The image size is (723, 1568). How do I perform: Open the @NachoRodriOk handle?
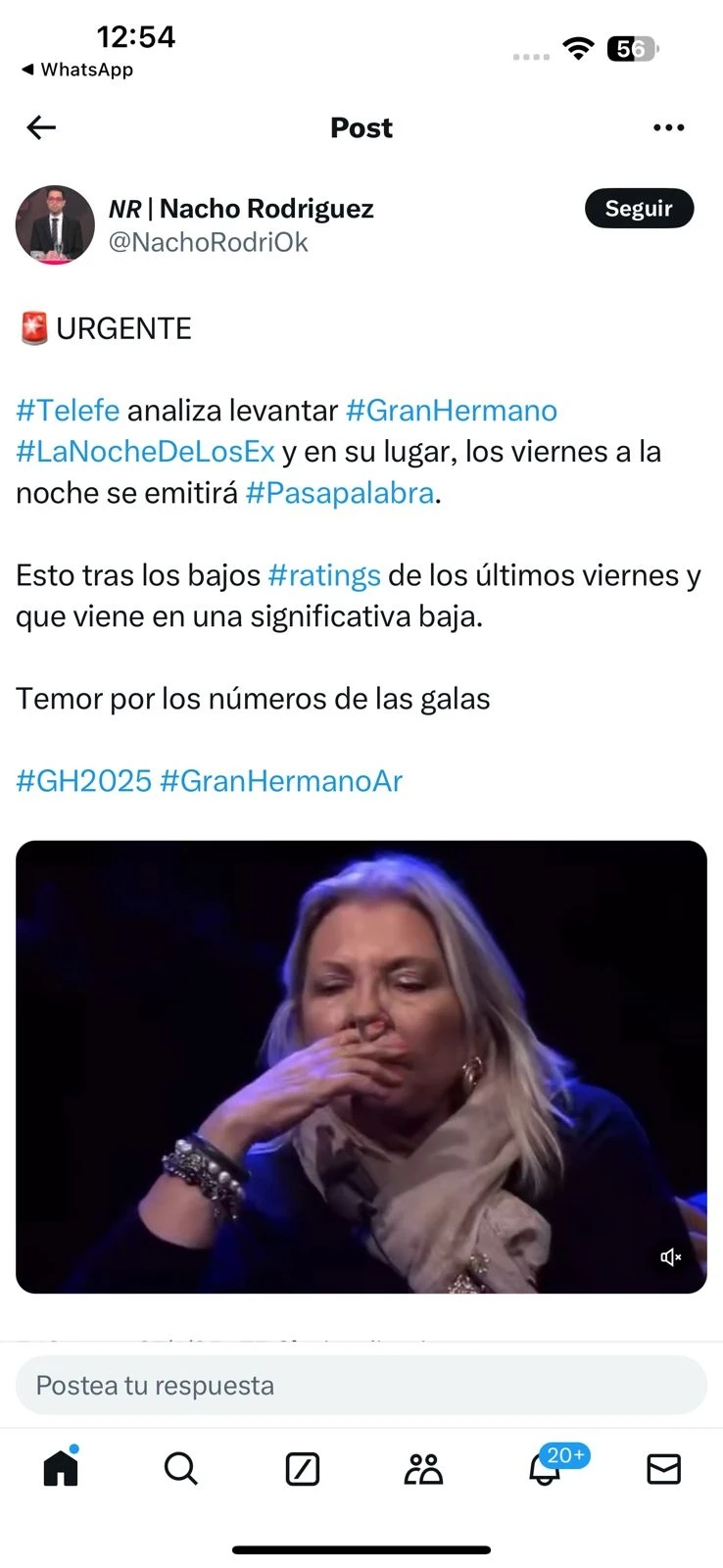[208, 242]
